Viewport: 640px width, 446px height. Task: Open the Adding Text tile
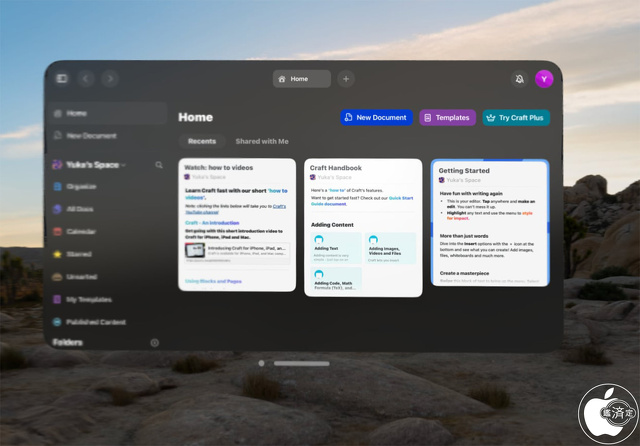pyautogui.click(x=336, y=248)
